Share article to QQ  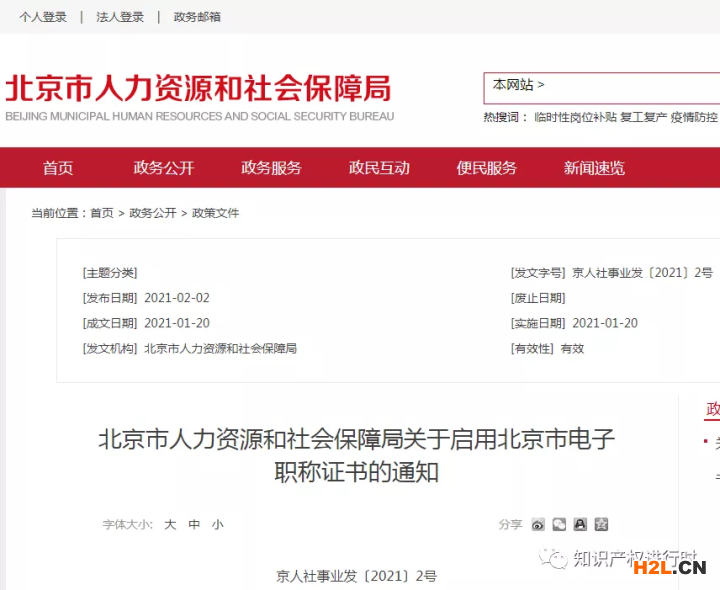coord(580,524)
